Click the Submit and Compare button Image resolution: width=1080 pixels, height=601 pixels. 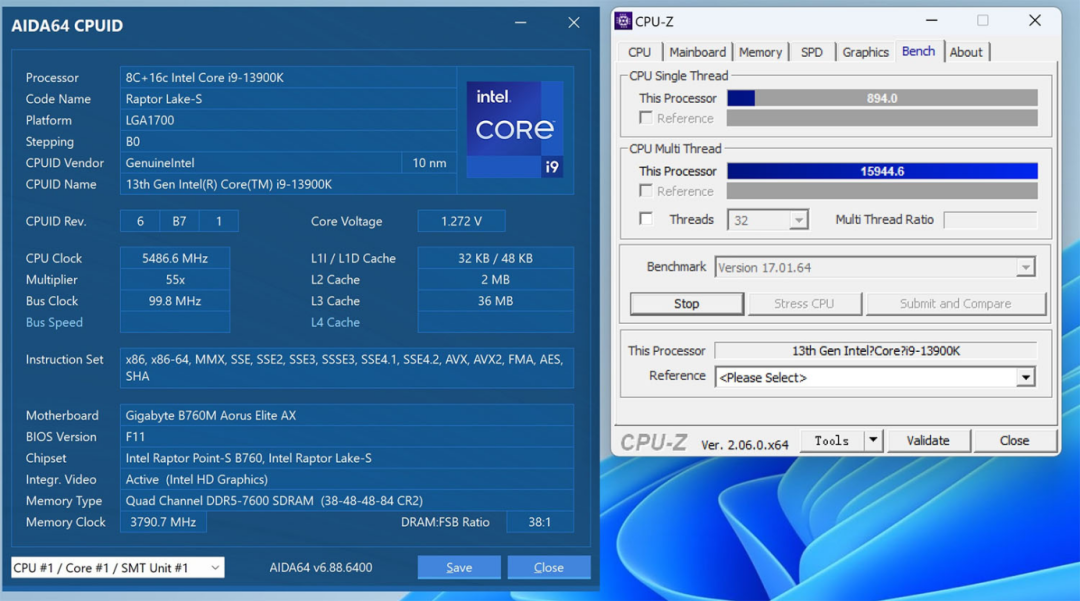tap(955, 304)
